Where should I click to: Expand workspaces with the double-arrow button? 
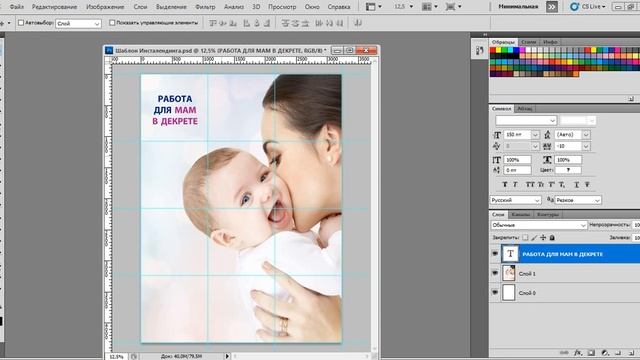[x=551, y=7]
